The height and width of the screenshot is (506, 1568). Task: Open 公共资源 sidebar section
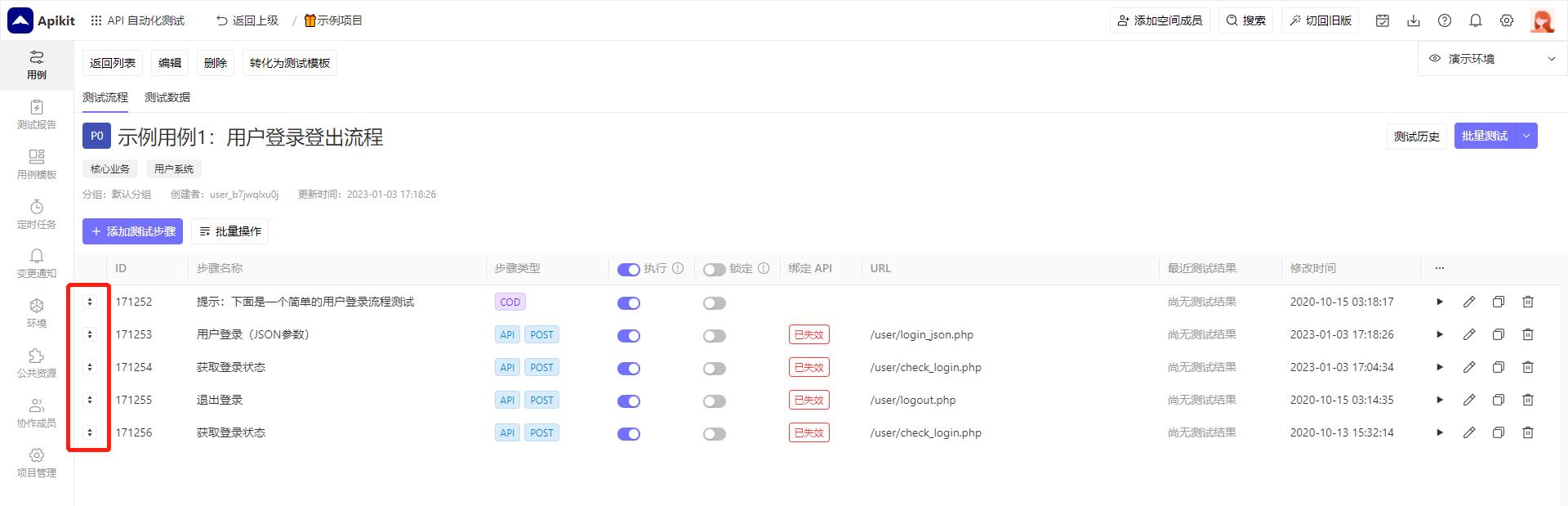(x=37, y=363)
